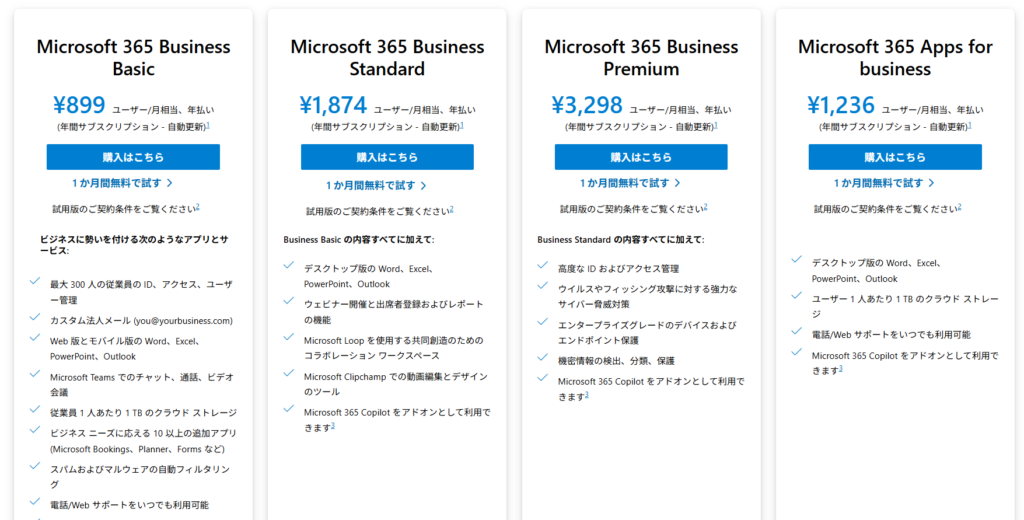The width and height of the screenshot is (1024, 520).
Task: Click checkmark icon beside カスタム法人メール
Action: [x=35, y=317]
